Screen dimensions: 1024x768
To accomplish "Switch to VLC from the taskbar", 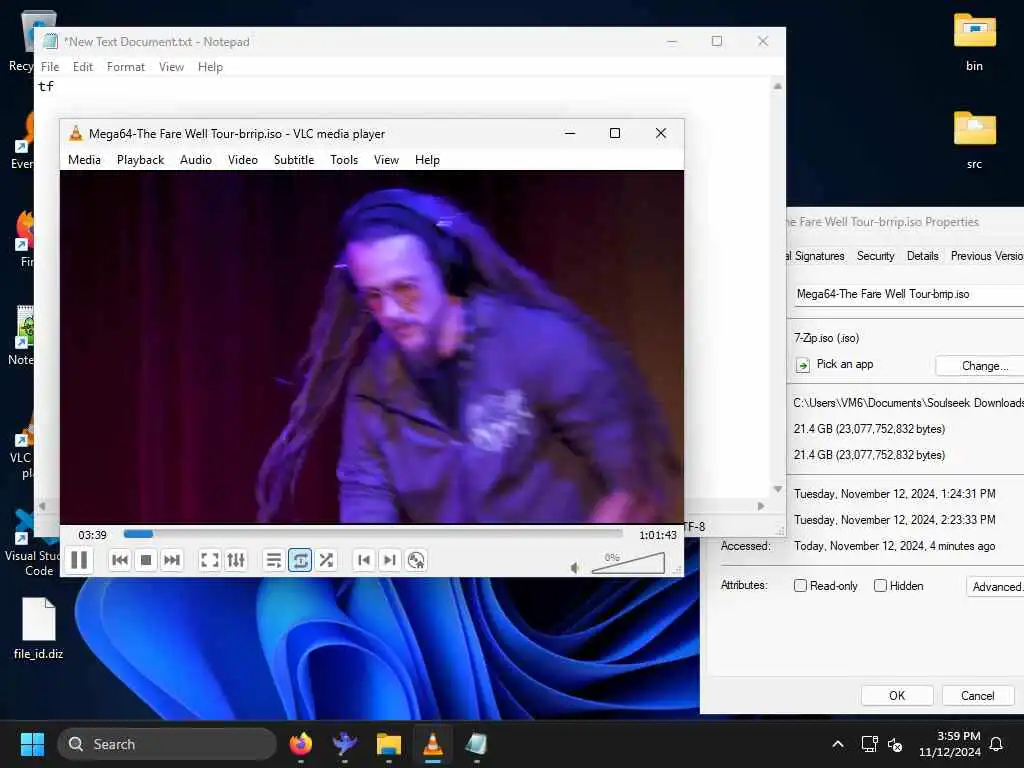I will tap(432, 744).
